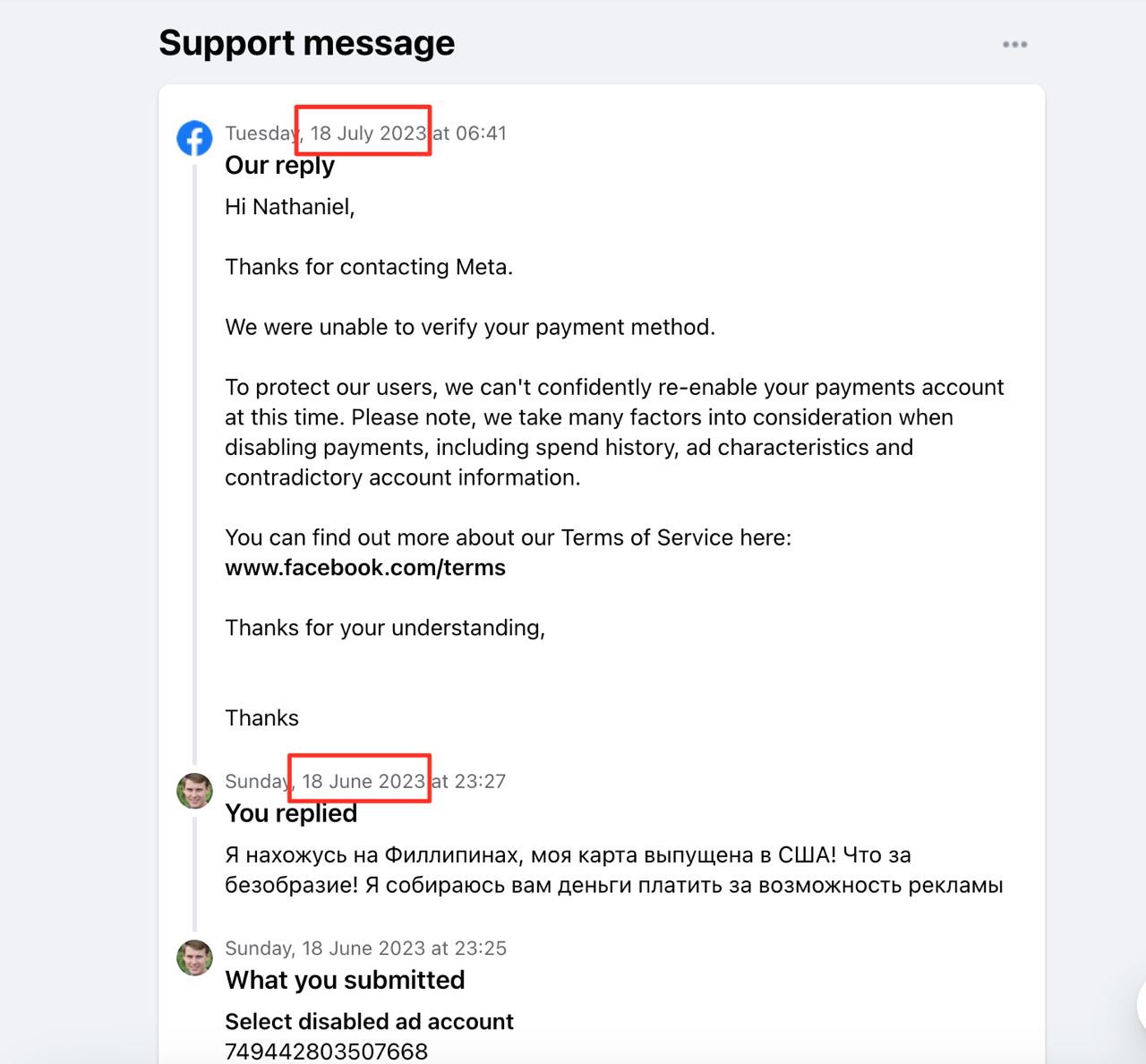The image size is (1146, 1064).
Task: Click the Facebook logo beside Our reply
Action: click(194, 138)
